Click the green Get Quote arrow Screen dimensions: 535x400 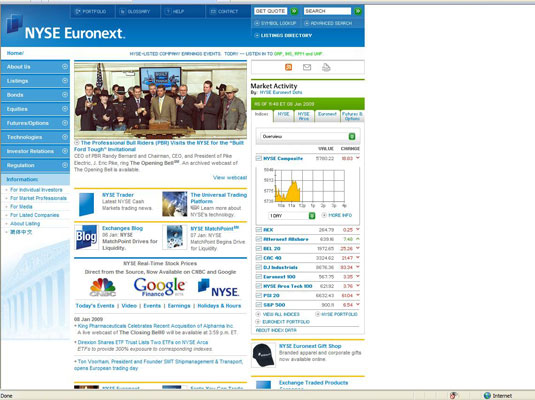click(294, 11)
